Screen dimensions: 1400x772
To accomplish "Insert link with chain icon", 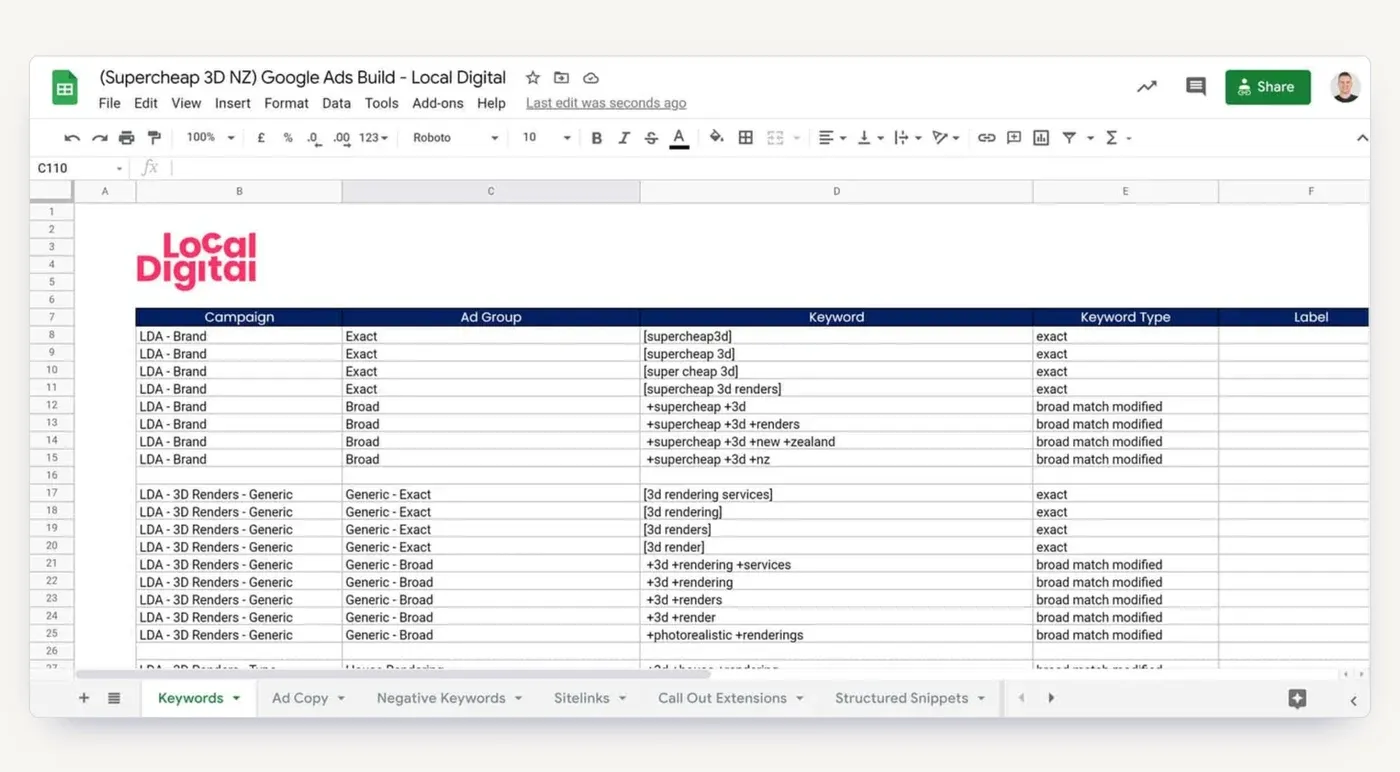I will tap(987, 138).
